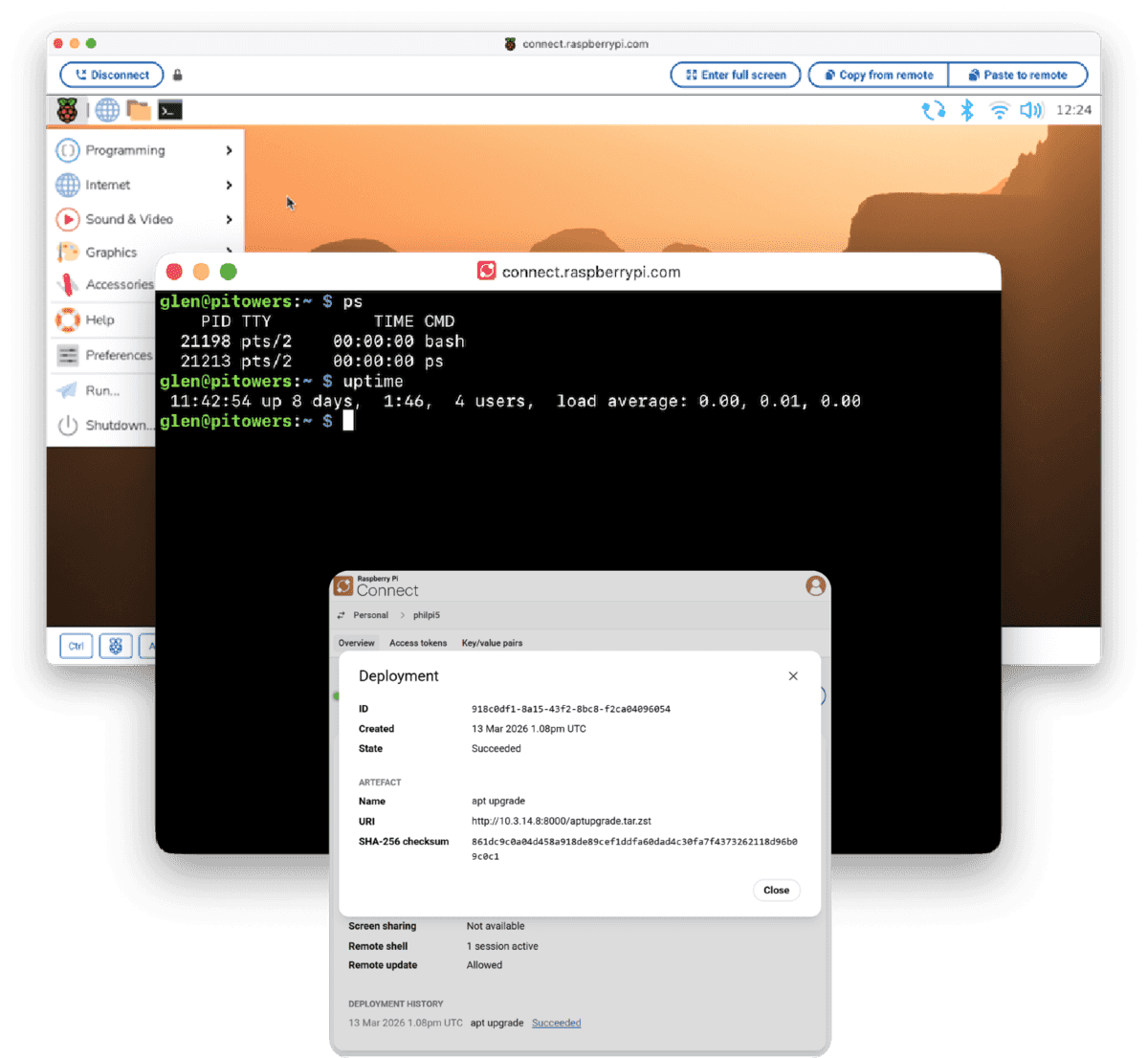
Task: Launch the web browser globe in taskbar
Action: pos(107,110)
